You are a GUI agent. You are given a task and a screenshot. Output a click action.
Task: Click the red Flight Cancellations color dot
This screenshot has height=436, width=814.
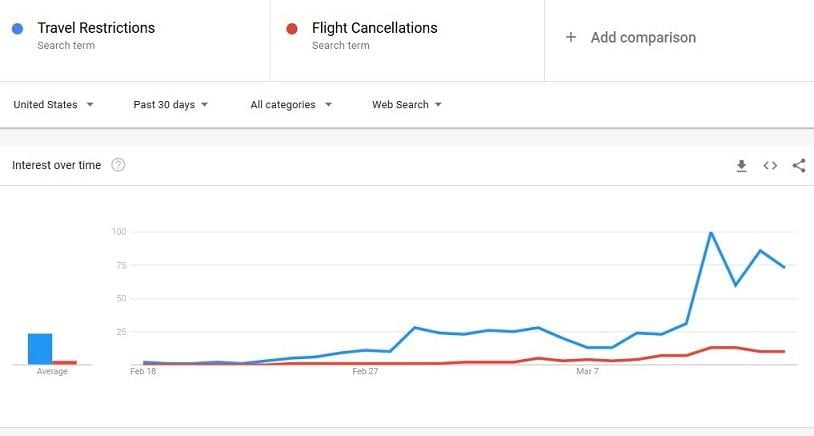click(292, 28)
